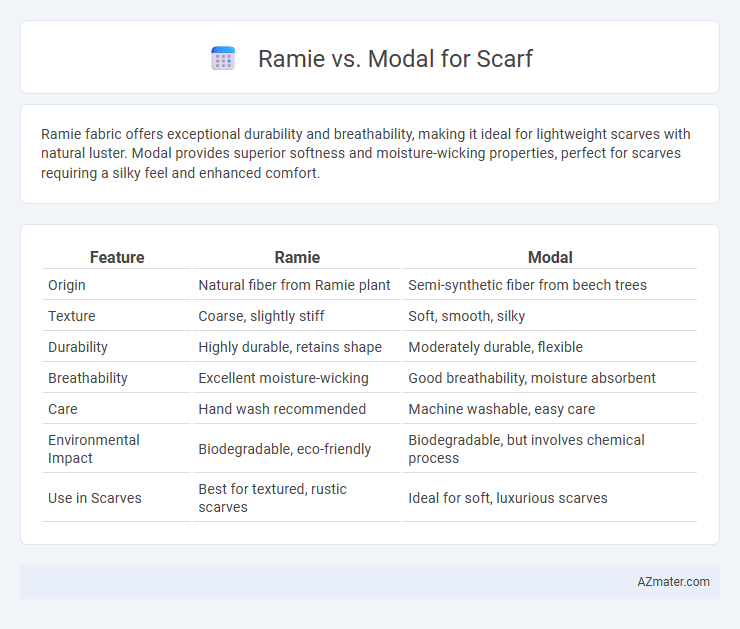Screen dimensions: 740x629
Task: Click the 'Modal' column header
Action: tap(550, 257)
